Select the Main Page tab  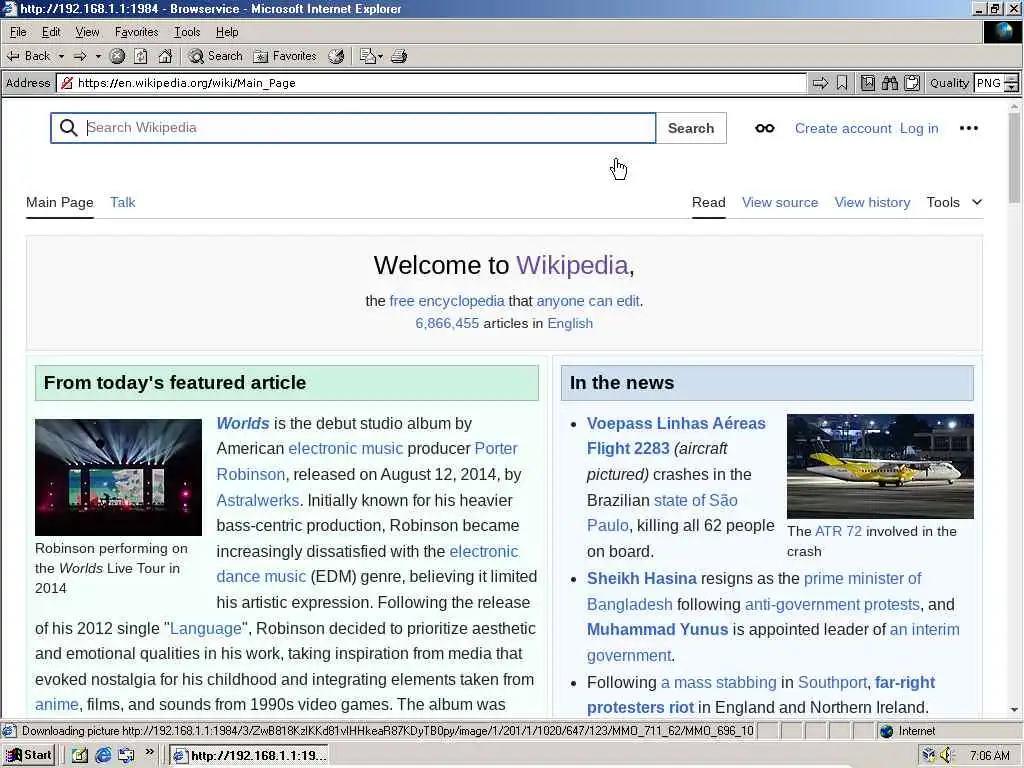pos(60,202)
